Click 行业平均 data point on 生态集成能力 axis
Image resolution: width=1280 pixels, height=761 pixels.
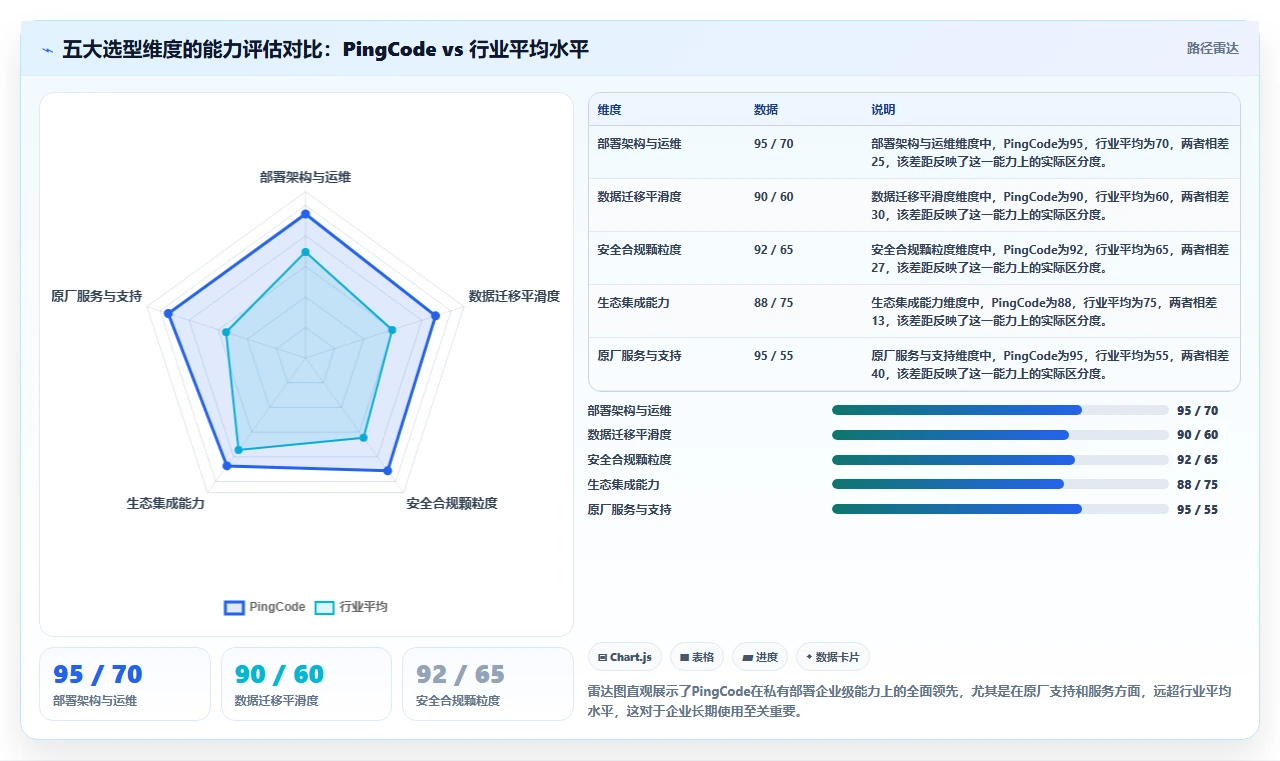coord(238,451)
